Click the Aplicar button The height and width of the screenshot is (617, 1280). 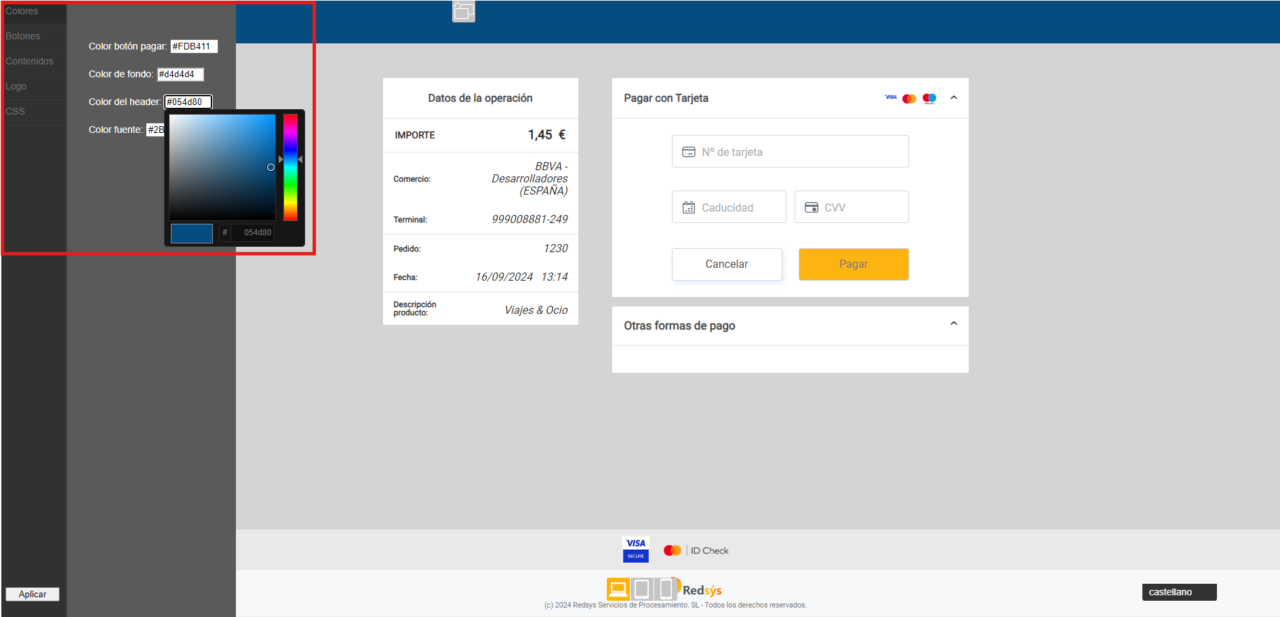click(x=33, y=594)
